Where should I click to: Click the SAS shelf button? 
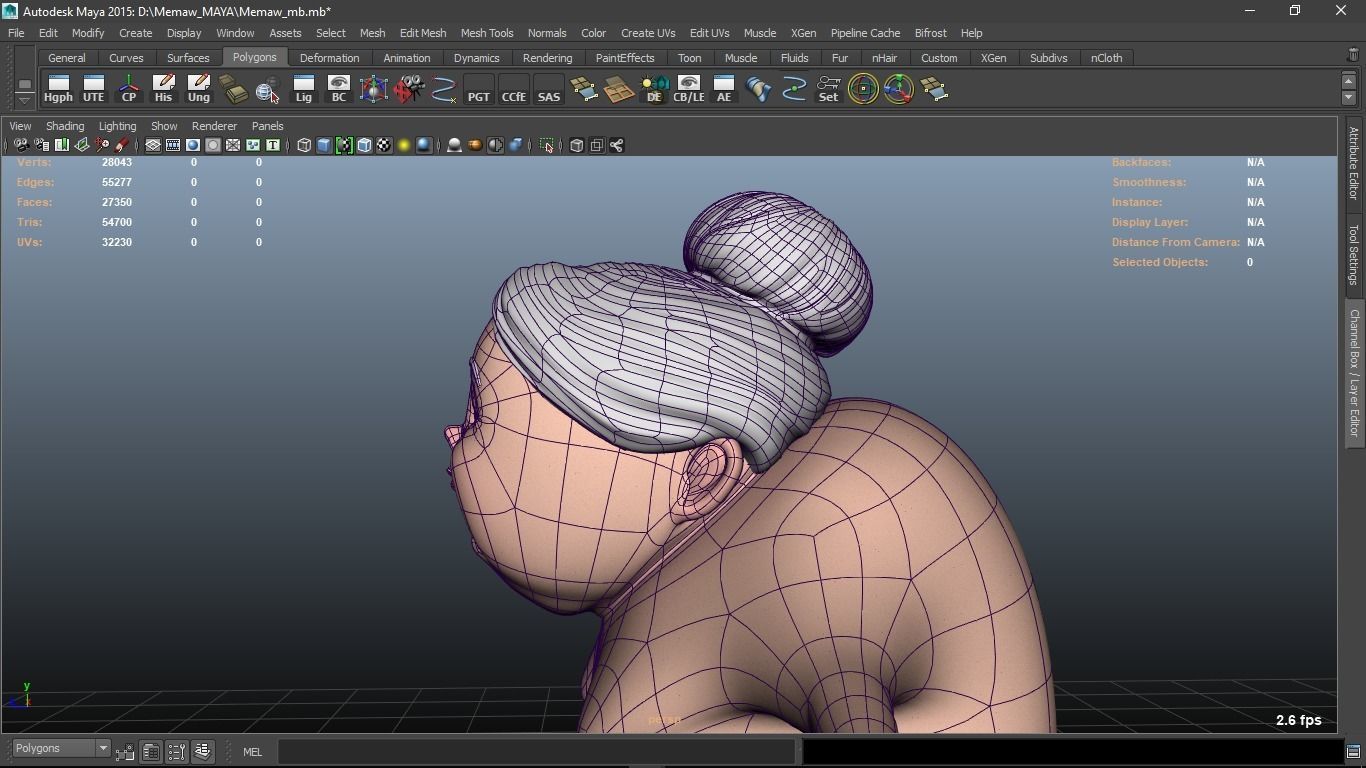tap(548, 89)
